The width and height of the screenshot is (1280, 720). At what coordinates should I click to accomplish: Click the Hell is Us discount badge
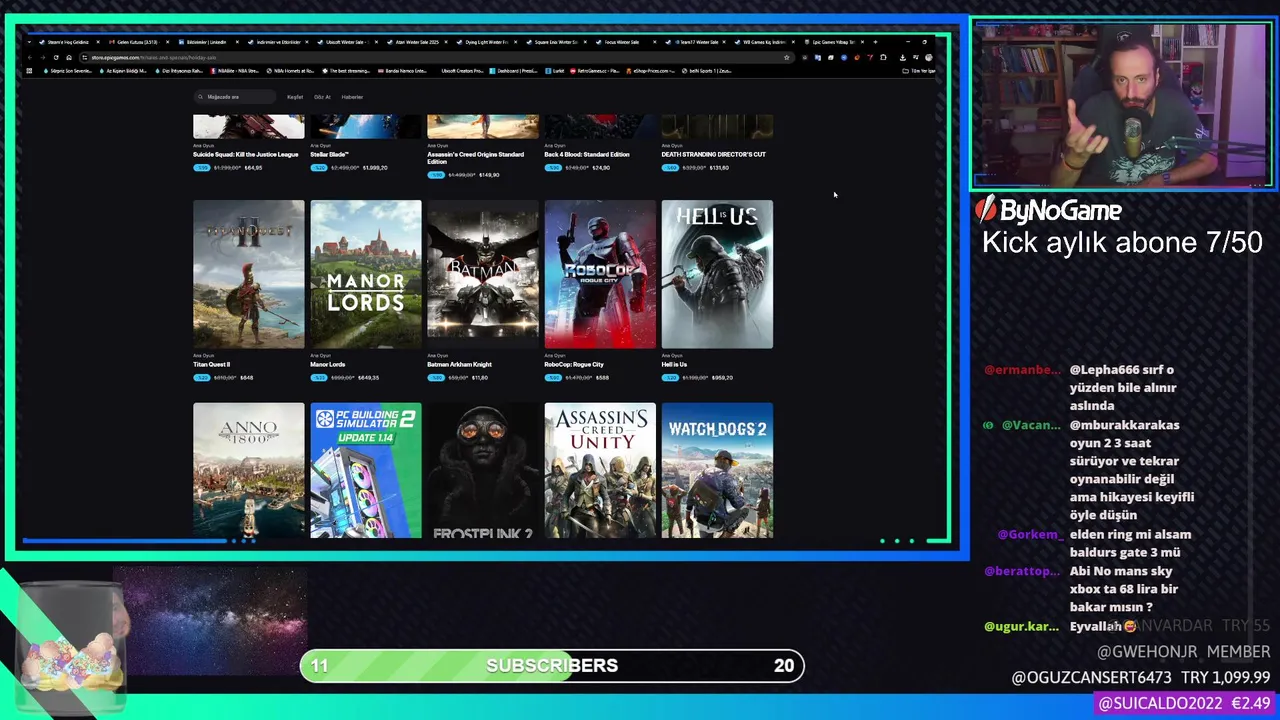[670, 378]
